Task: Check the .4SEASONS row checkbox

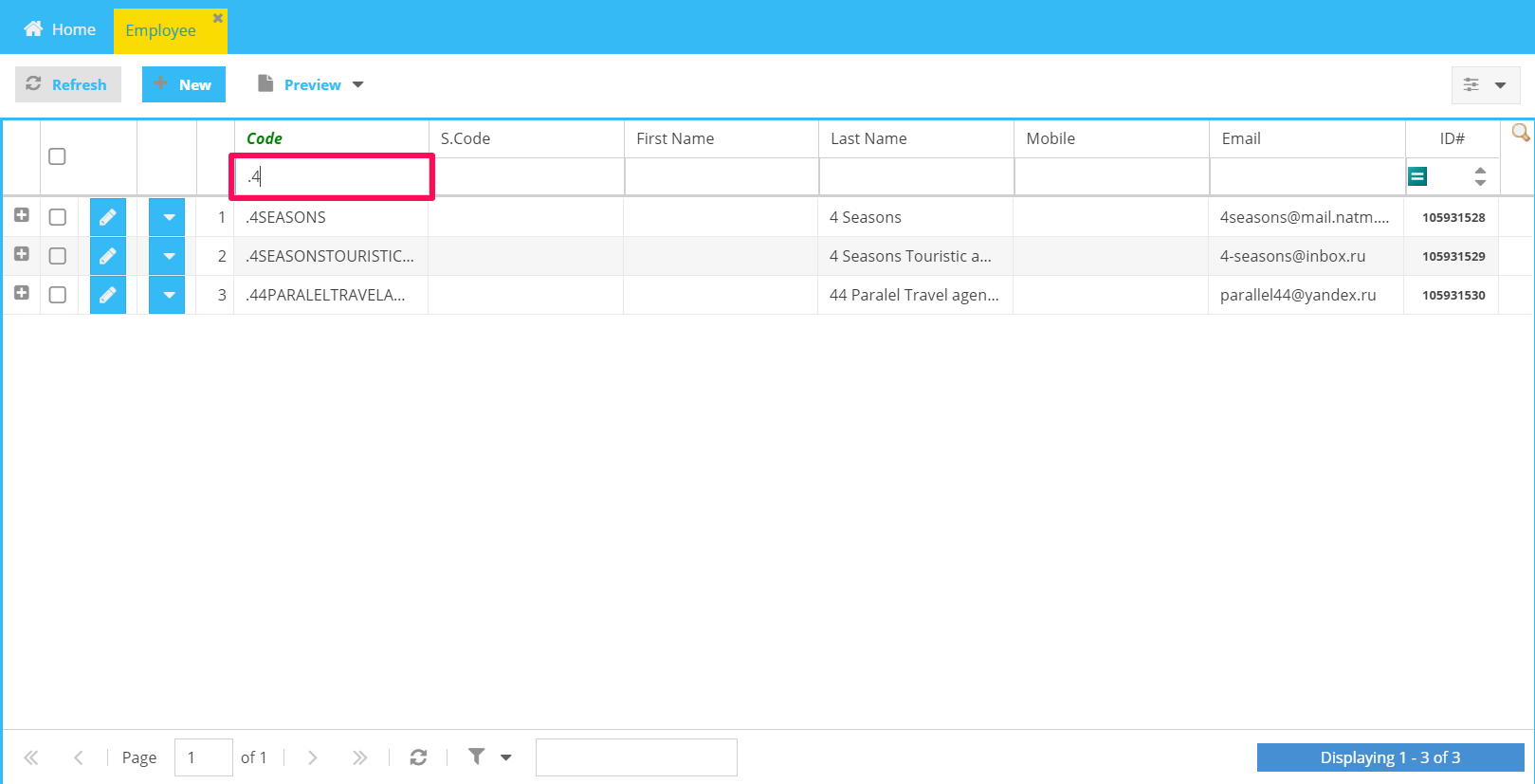Action: click(x=58, y=217)
